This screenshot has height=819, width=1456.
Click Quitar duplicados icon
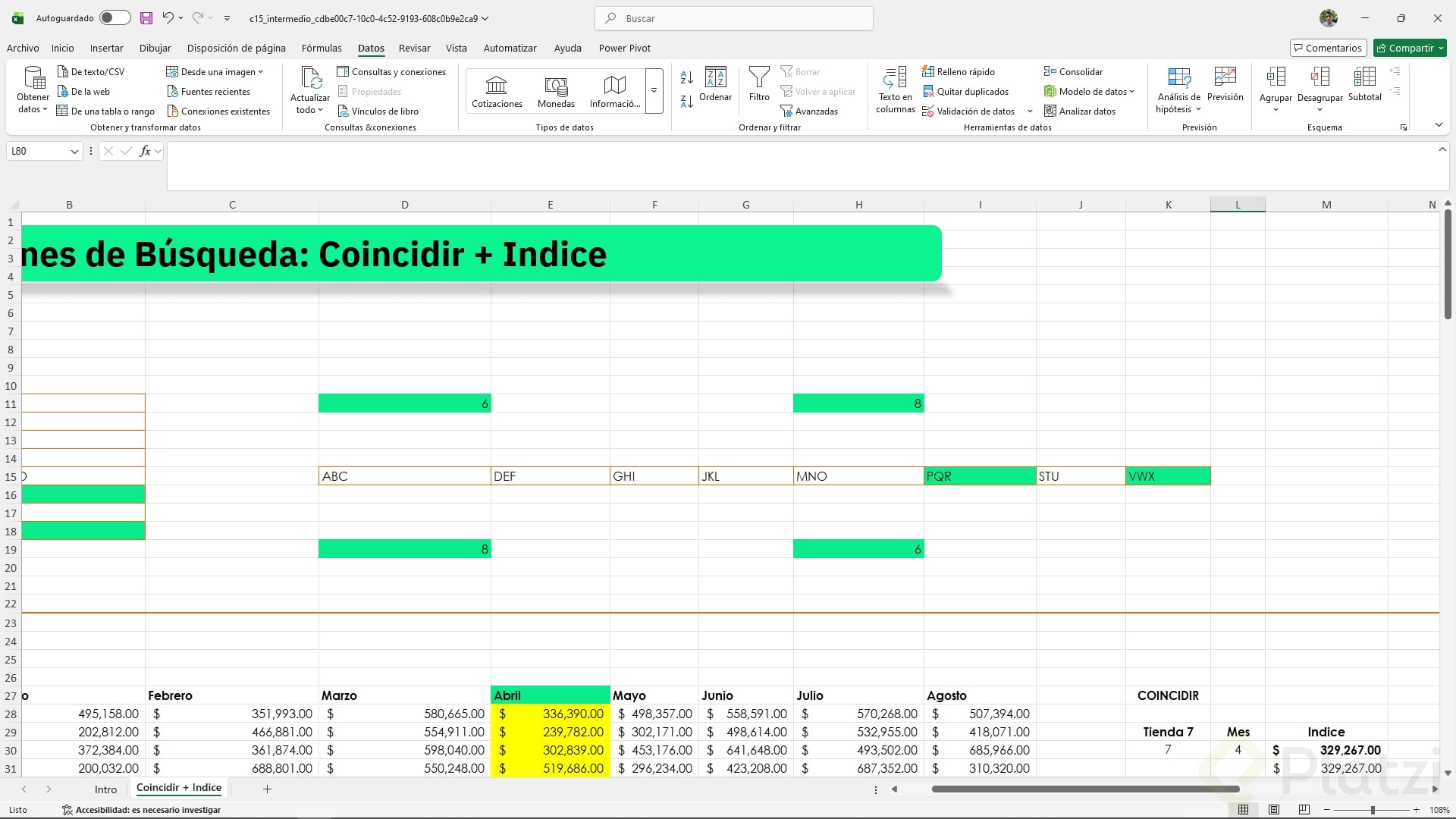pyautogui.click(x=928, y=92)
